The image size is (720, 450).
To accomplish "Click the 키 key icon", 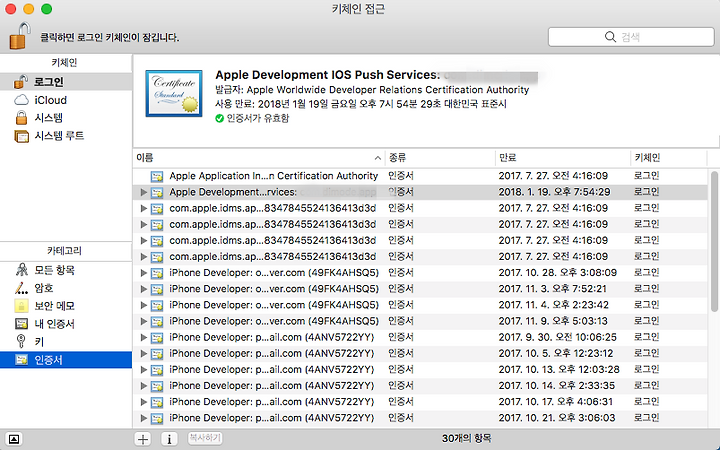I will [21, 341].
